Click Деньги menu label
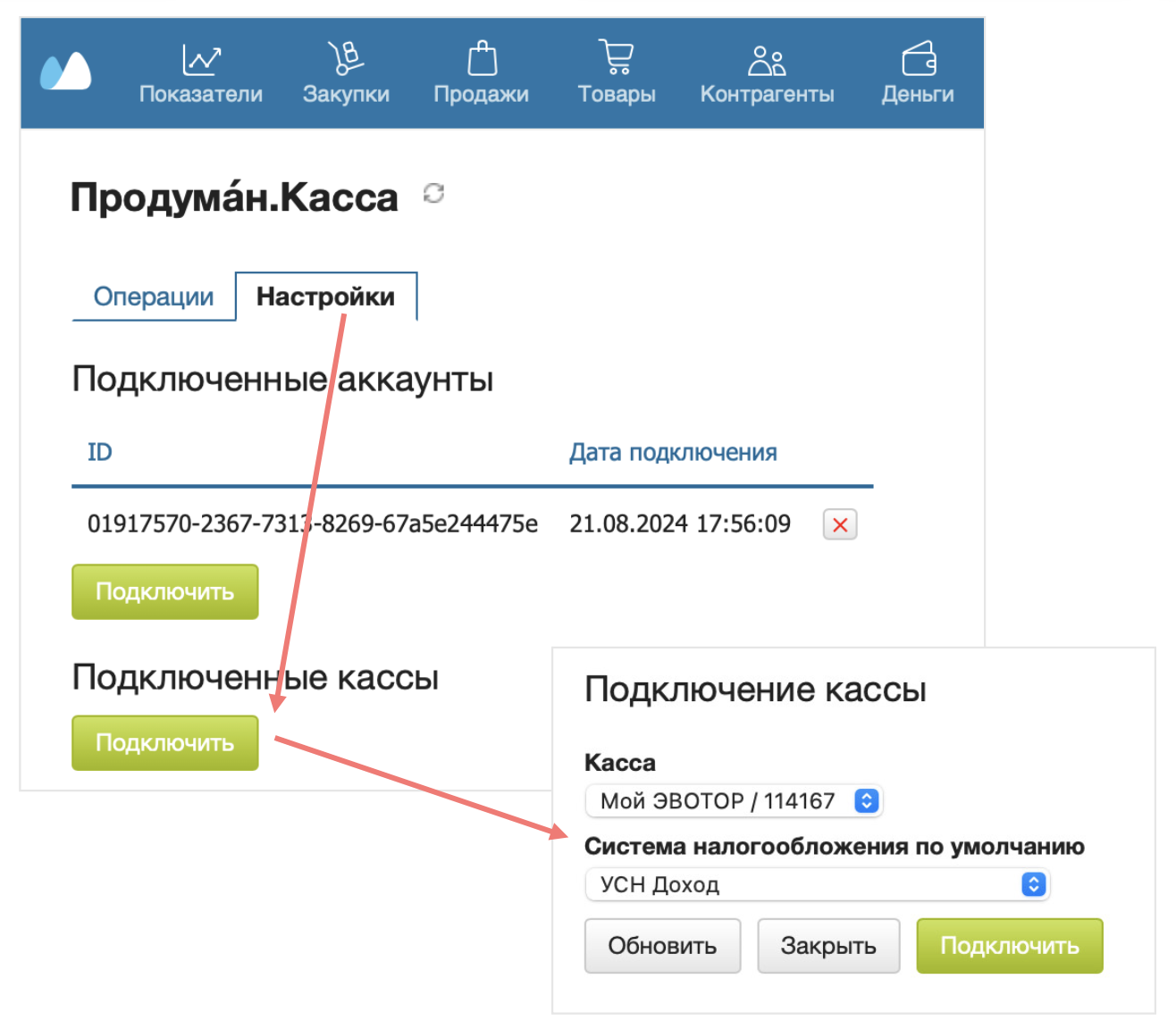This screenshot has width=1176, height=1029. pos(918,94)
